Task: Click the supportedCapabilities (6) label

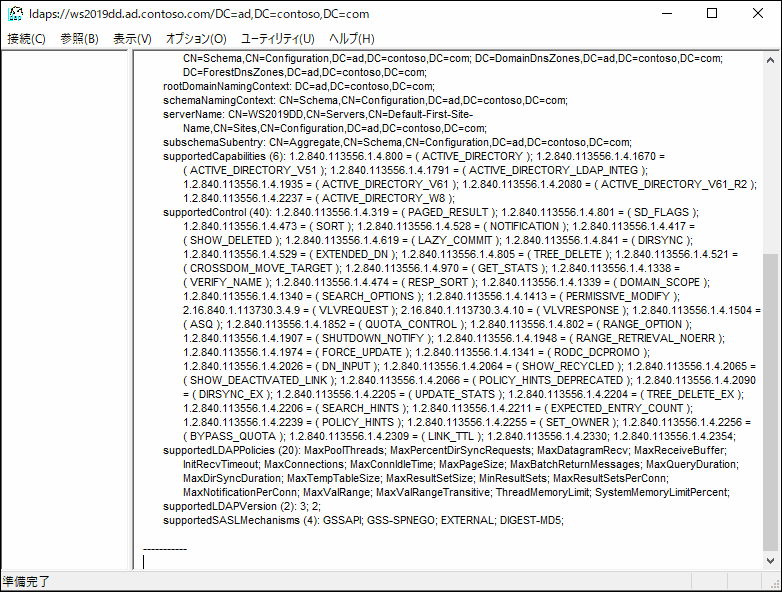Action: pos(224,156)
